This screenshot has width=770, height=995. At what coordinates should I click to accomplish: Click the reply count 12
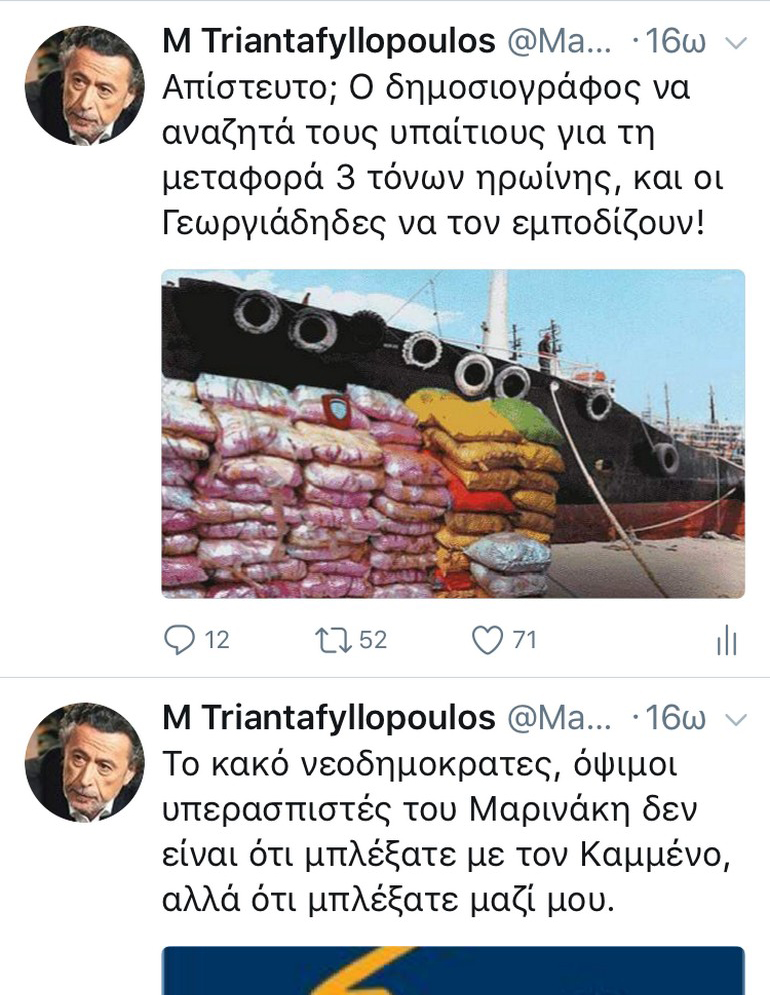pyautogui.click(x=216, y=640)
